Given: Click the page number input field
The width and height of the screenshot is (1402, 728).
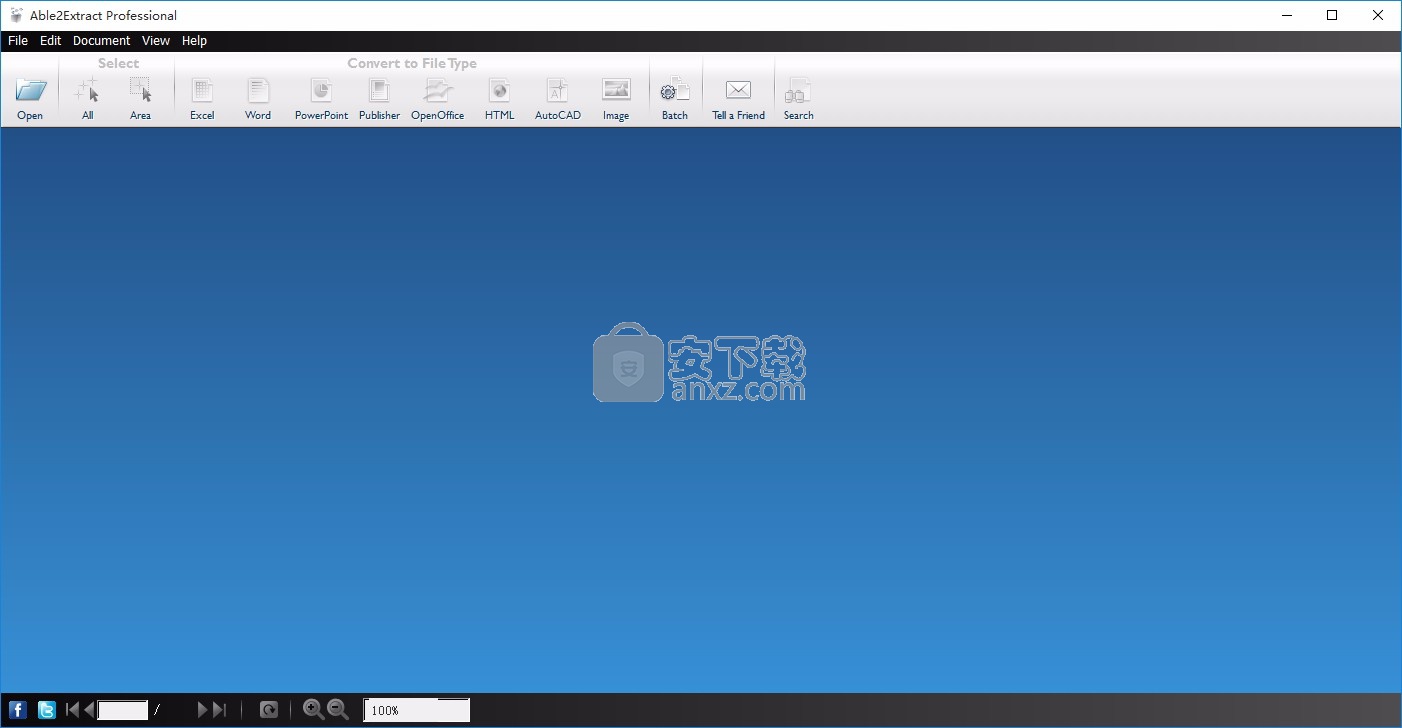Looking at the screenshot, I should coord(123,710).
